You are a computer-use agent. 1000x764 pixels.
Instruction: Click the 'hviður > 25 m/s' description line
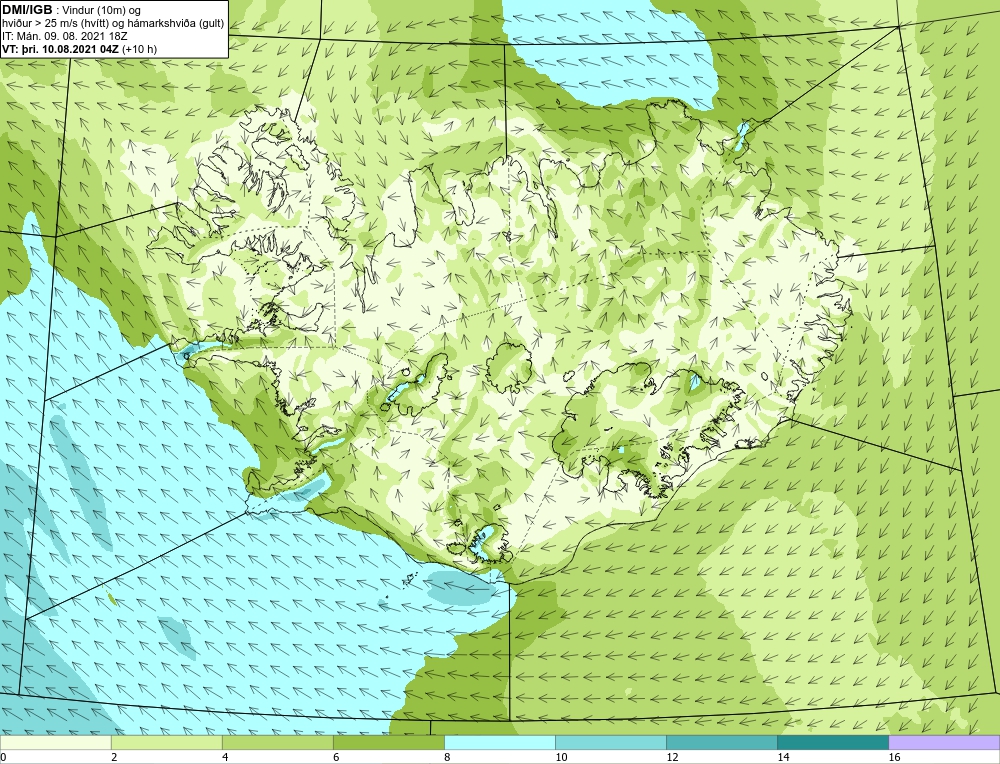pyautogui.click(x=113, y=24)
